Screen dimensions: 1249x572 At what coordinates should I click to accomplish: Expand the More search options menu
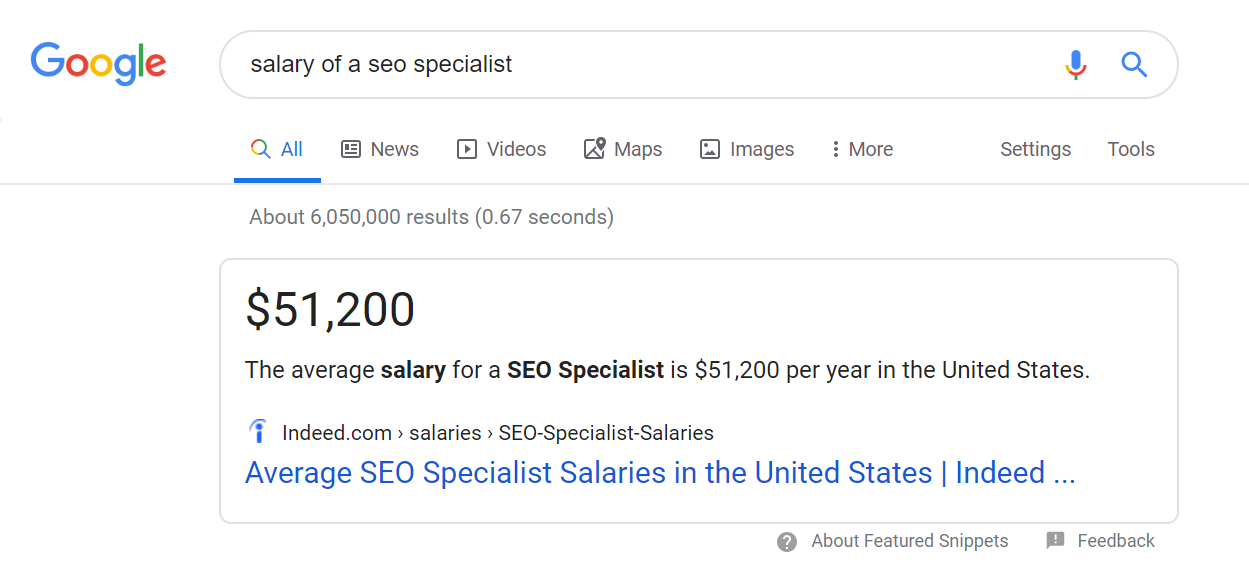[861, 149]
